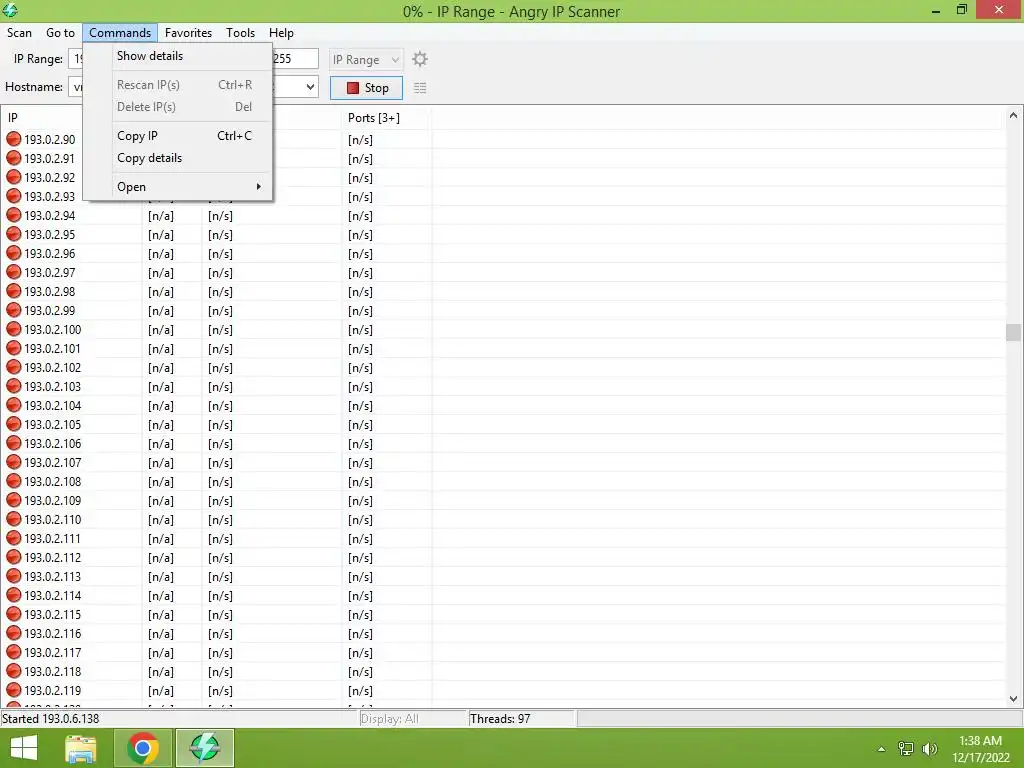
Task: Open the Scan menu
Action: tap(20, 33)
